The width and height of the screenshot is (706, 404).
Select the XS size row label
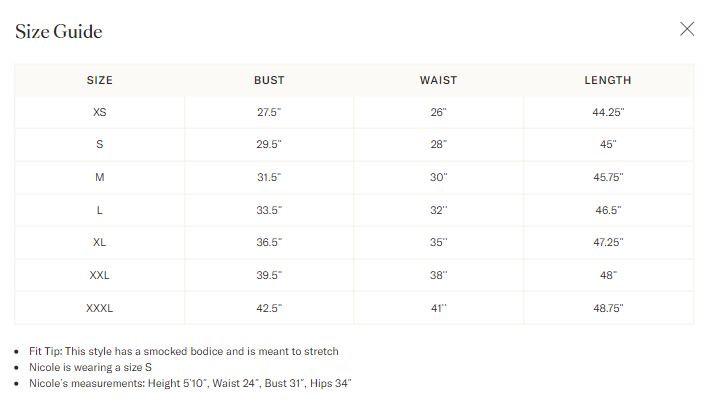pyautogui.click(x=100, y=112)
